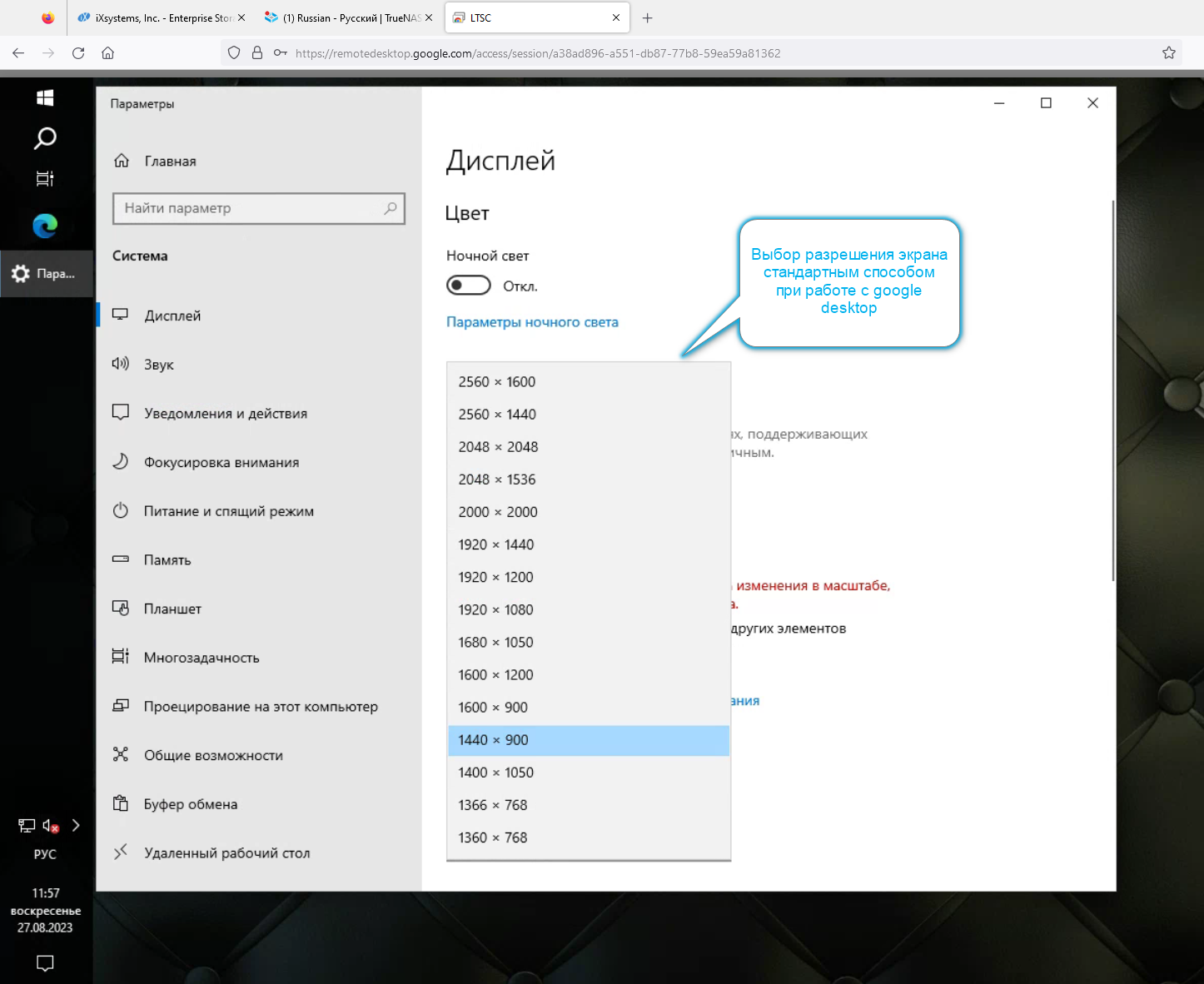
Task: Select resolution 2560 × 1440
Action: click(x=589, y=415)
